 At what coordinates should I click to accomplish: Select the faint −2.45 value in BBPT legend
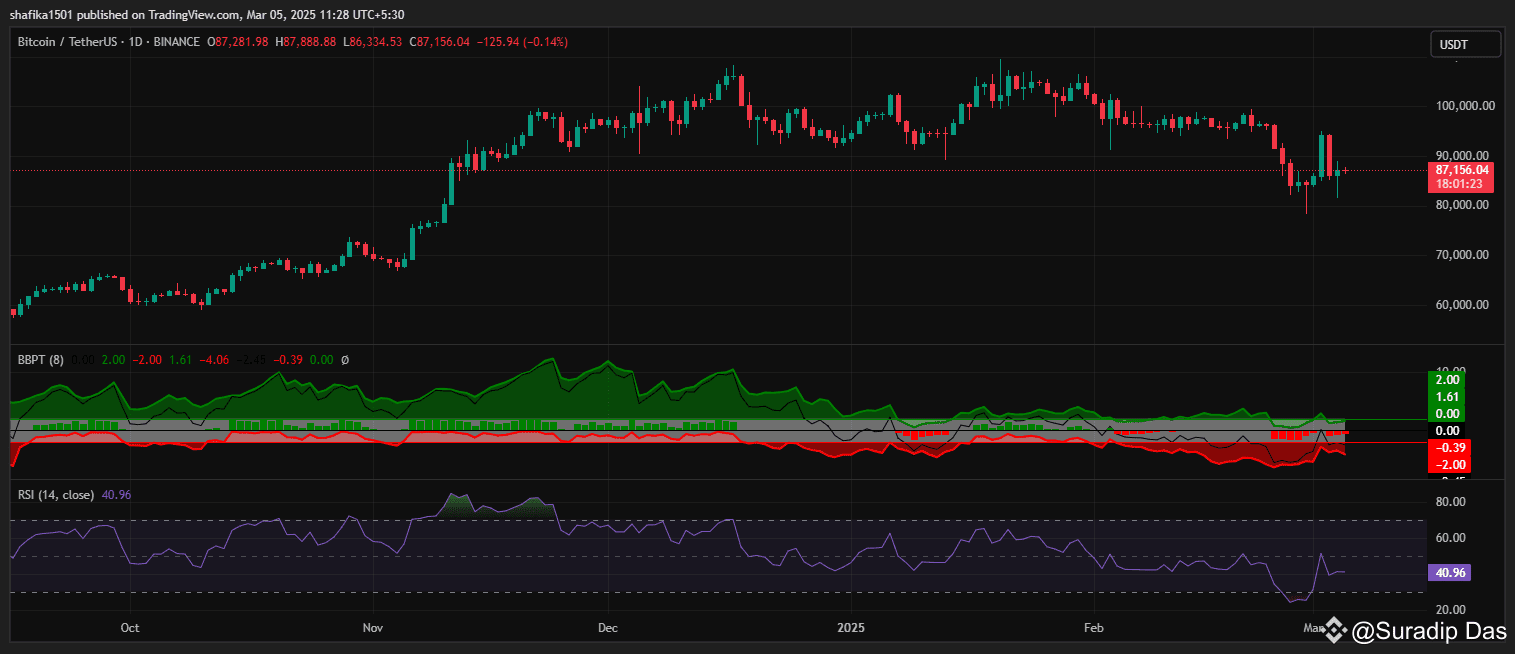pyautogui.click(x=252, y=359)
